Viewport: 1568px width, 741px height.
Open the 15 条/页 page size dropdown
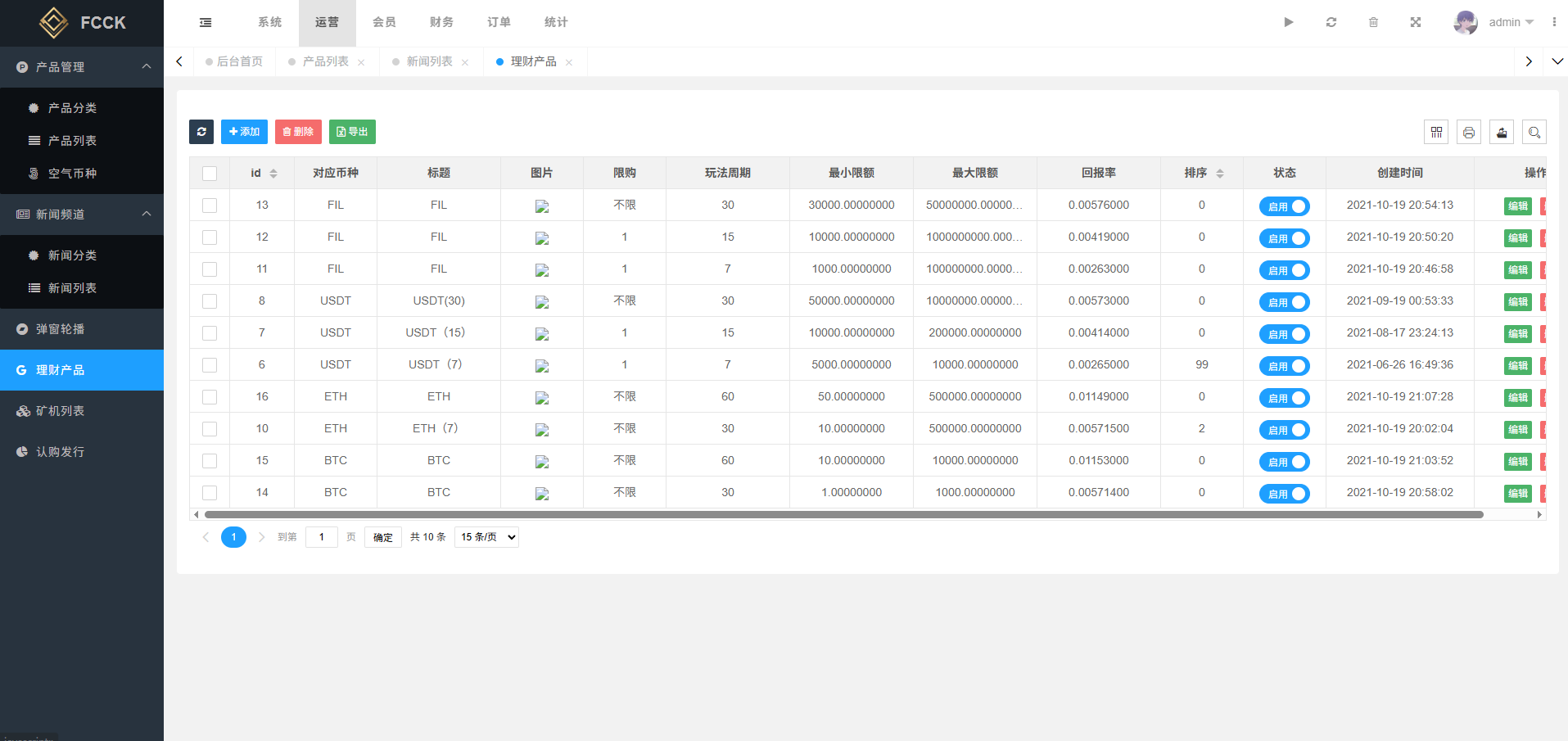tap(486, 537)
